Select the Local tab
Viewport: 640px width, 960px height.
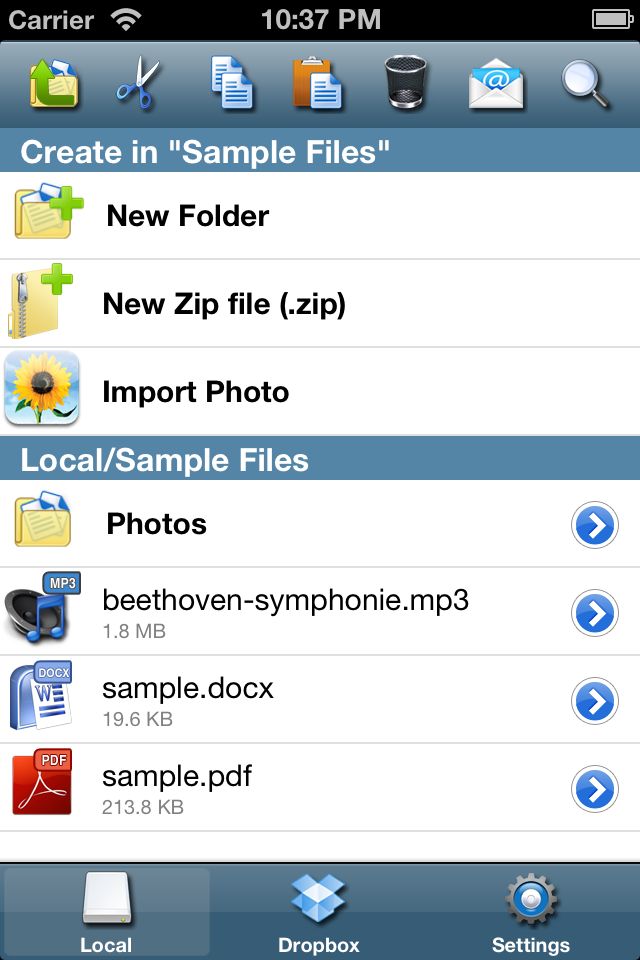107,912
